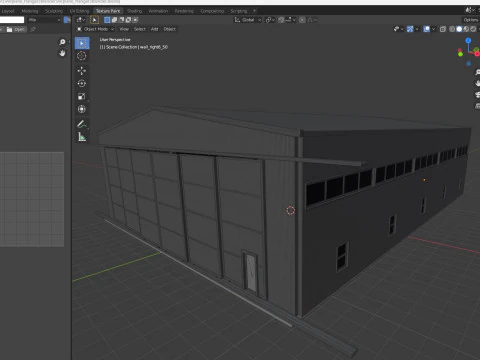This screenshot has width=480, height=360.
Task: Open the snapping options dropdown
Action: (291, 20)
